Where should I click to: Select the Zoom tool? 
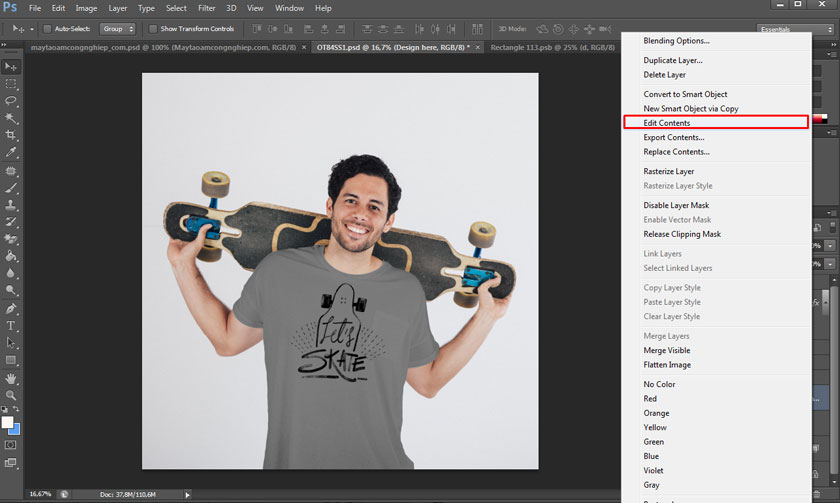click(x=11, y=395)
